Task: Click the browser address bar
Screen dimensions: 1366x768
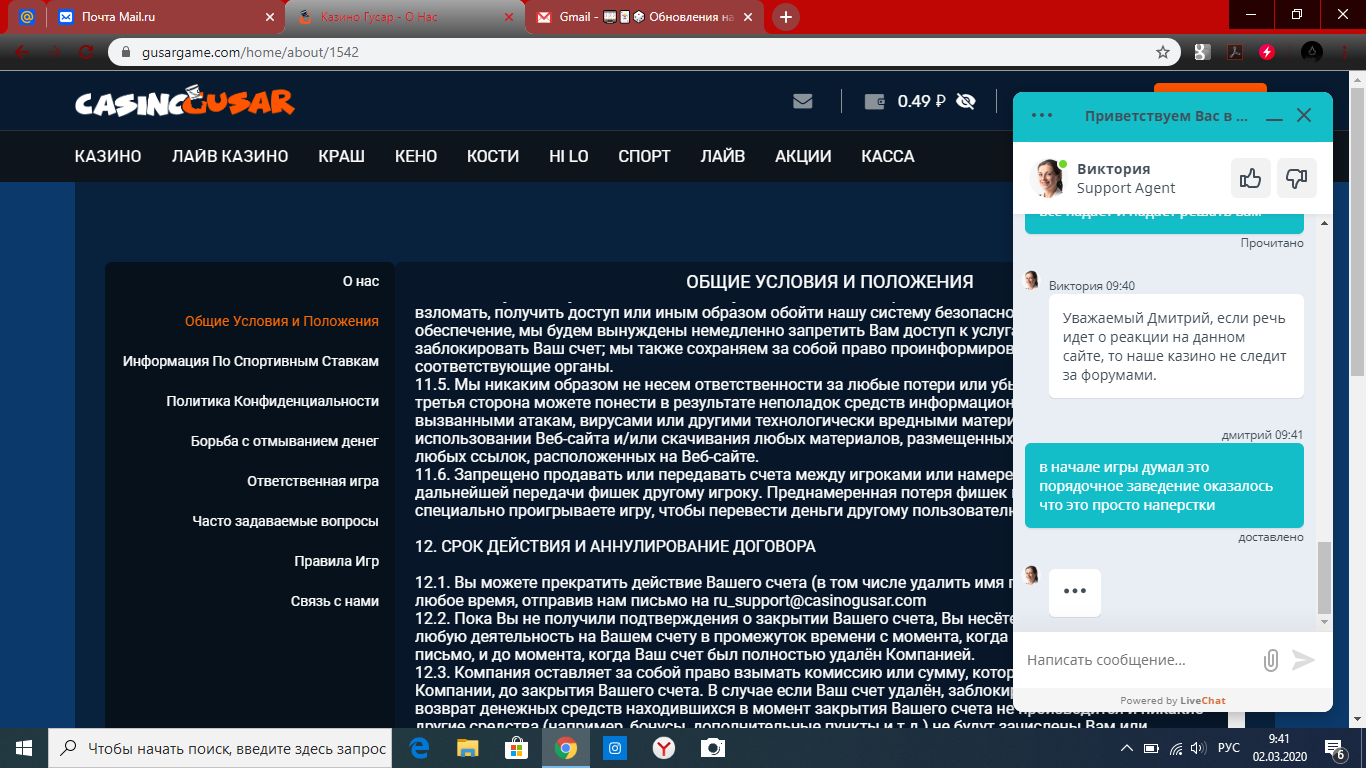Action: tap(644, 52)
